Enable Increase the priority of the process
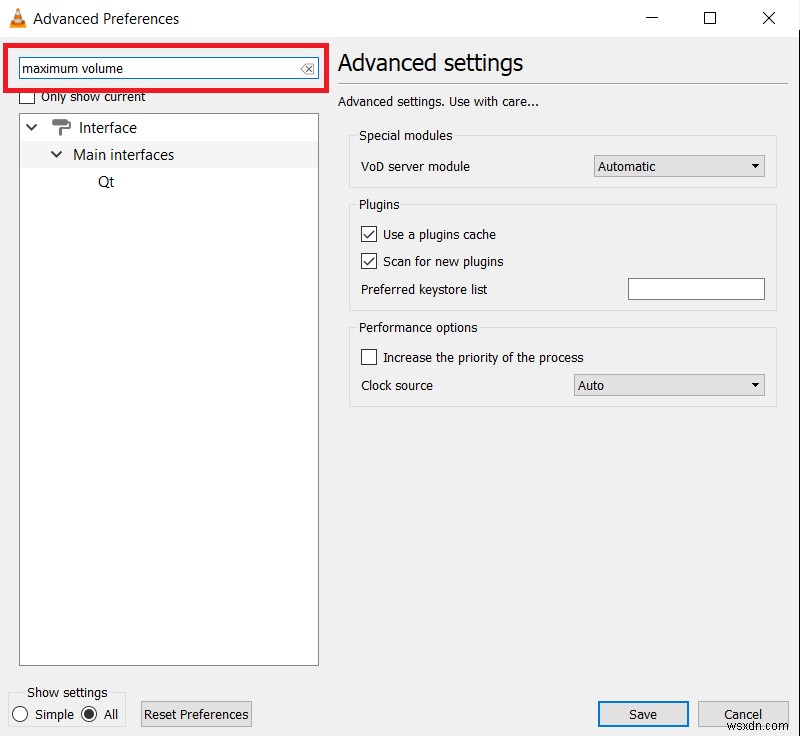The image size is (800, 736). [369, 356]
